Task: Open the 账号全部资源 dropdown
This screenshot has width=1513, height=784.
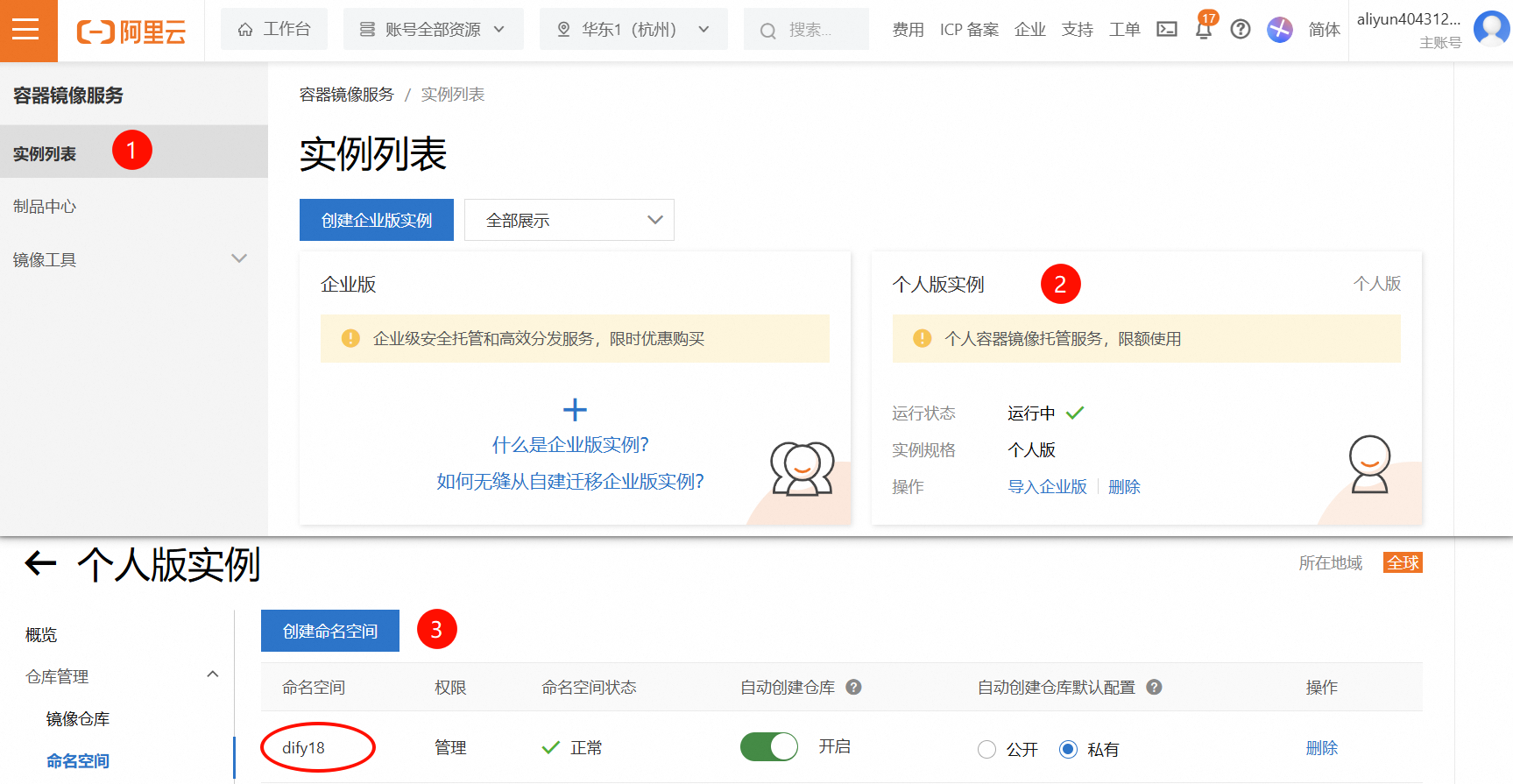Action: click(433, 30)
